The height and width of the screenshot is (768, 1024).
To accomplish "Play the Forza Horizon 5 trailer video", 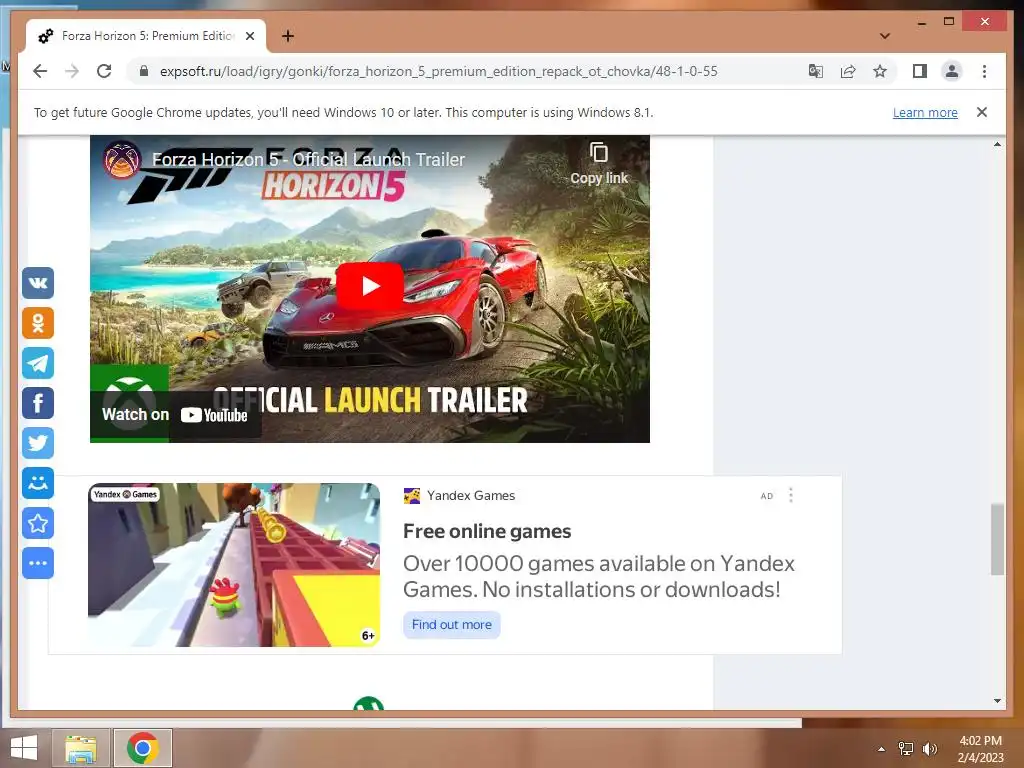I will (x=370, y=285).
